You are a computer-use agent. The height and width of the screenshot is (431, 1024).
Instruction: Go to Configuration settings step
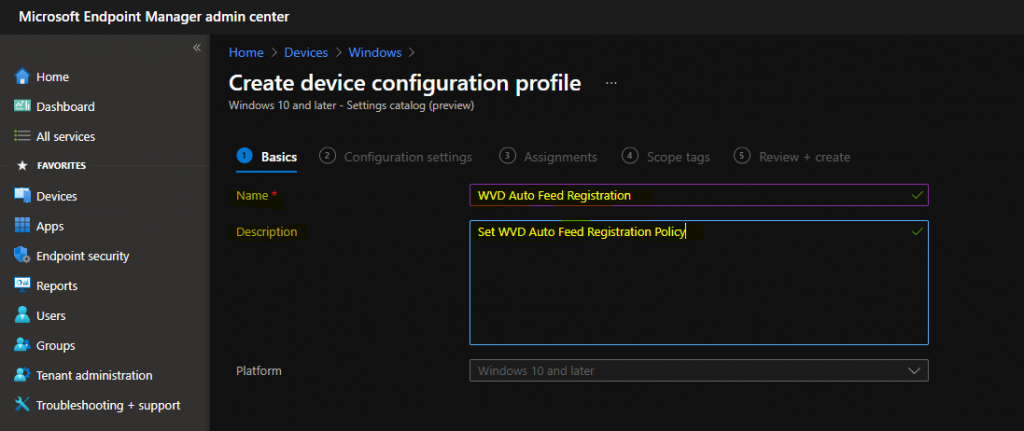(x=396, y=157)
